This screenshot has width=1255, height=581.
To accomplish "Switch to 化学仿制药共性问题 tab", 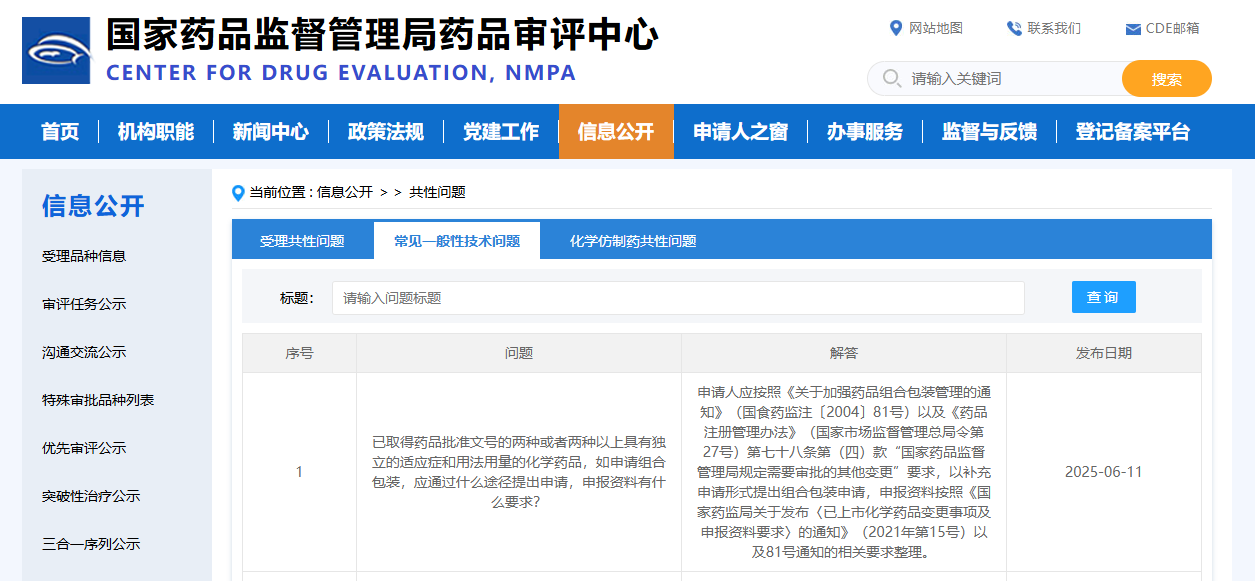I will tap(633, 241).
